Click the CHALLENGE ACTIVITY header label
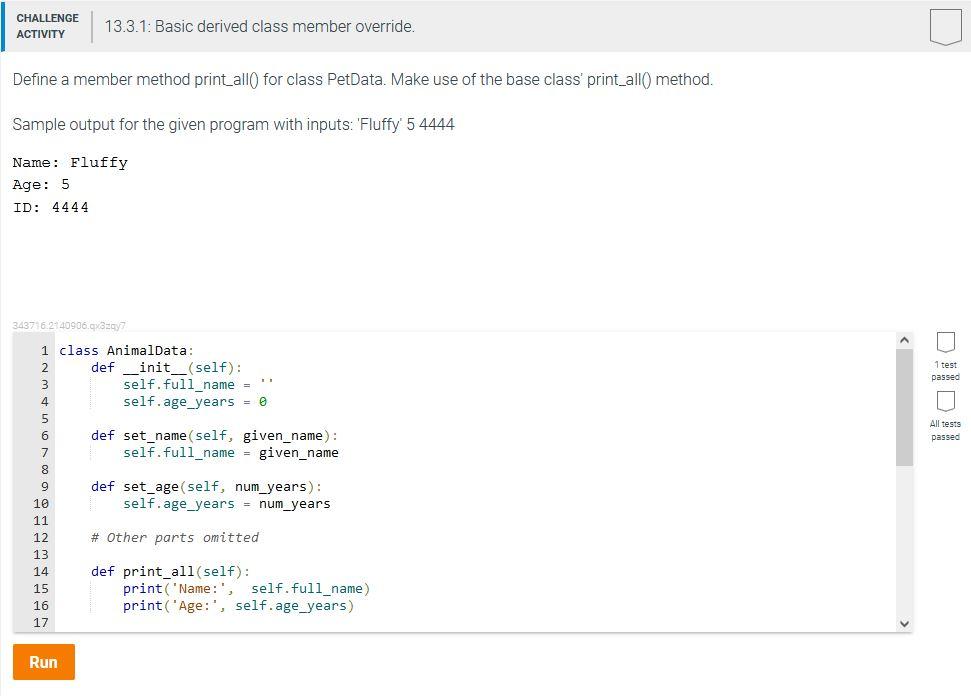Screen dimensions: 971x696 tap(46, 24)
